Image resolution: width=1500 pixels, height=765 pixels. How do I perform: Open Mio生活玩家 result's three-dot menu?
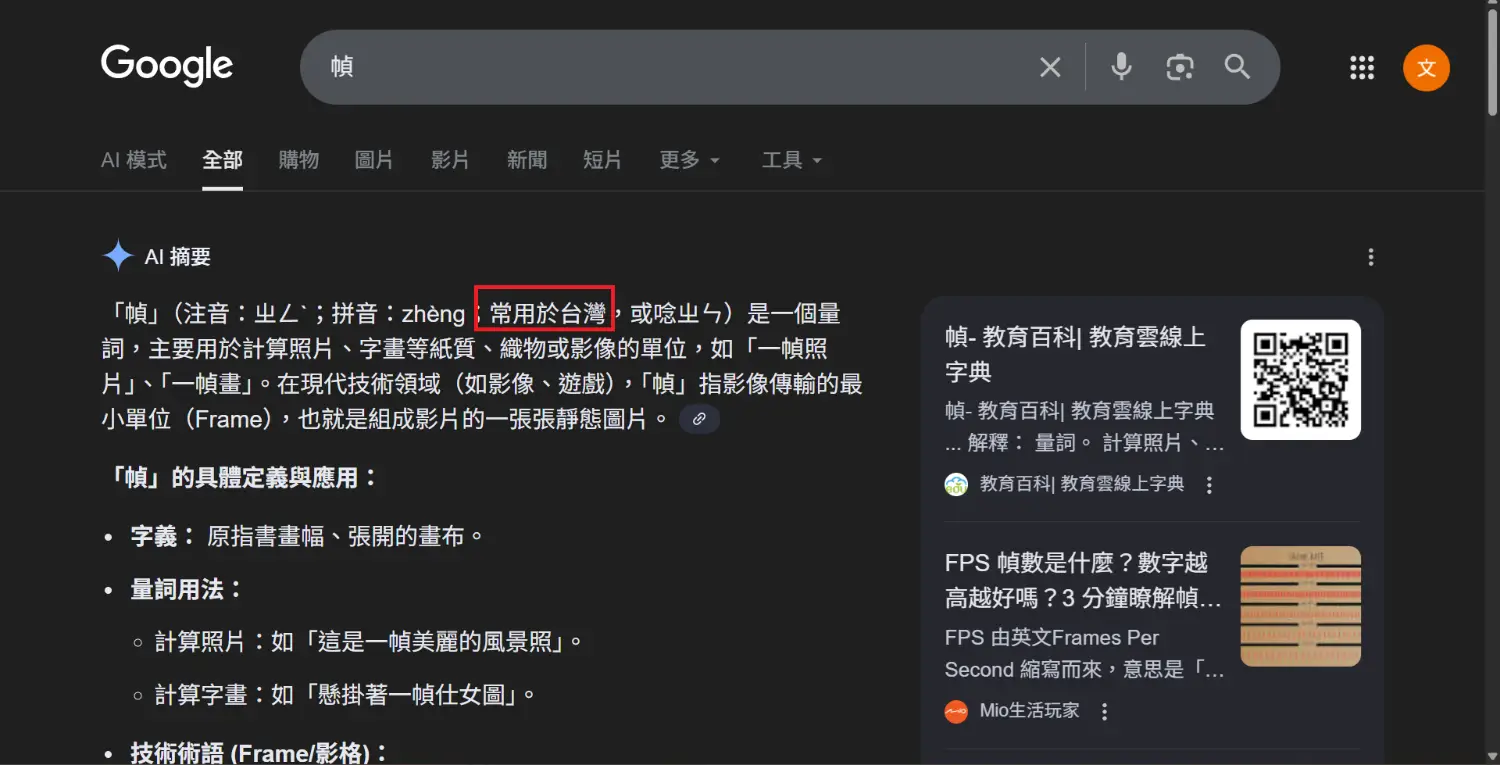pos(1105,712)
